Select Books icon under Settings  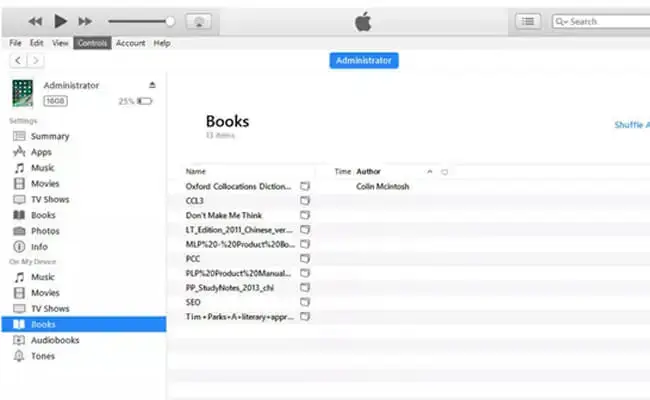19,215
